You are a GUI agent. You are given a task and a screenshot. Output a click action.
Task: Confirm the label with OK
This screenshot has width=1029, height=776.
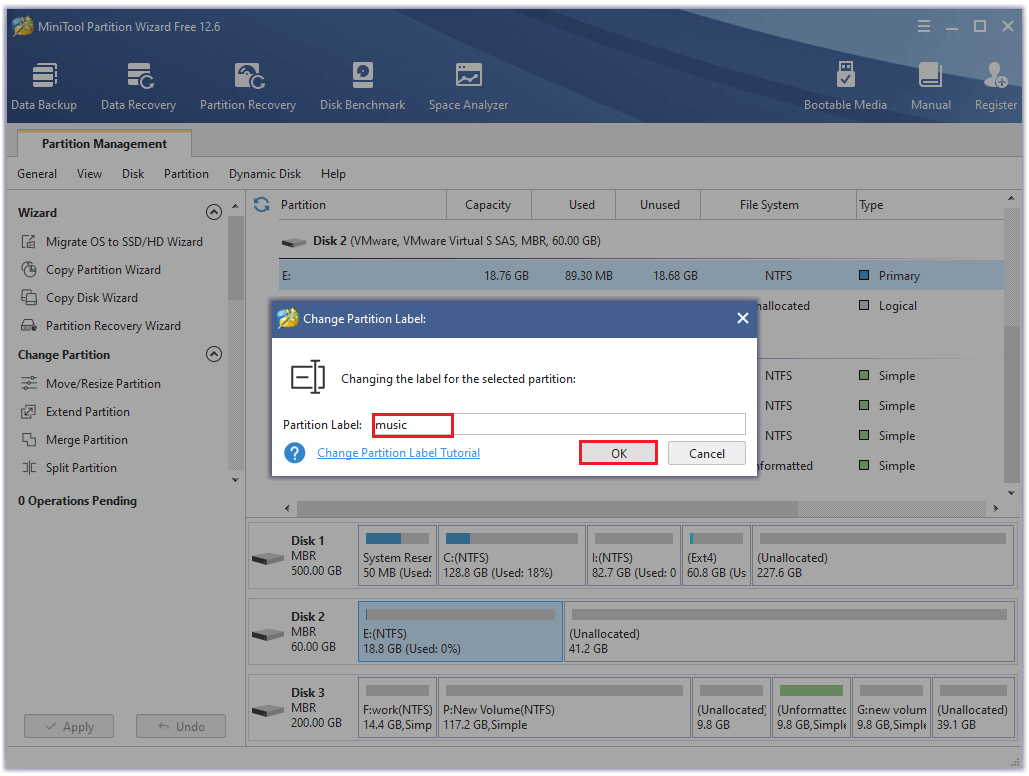[619, 453]
